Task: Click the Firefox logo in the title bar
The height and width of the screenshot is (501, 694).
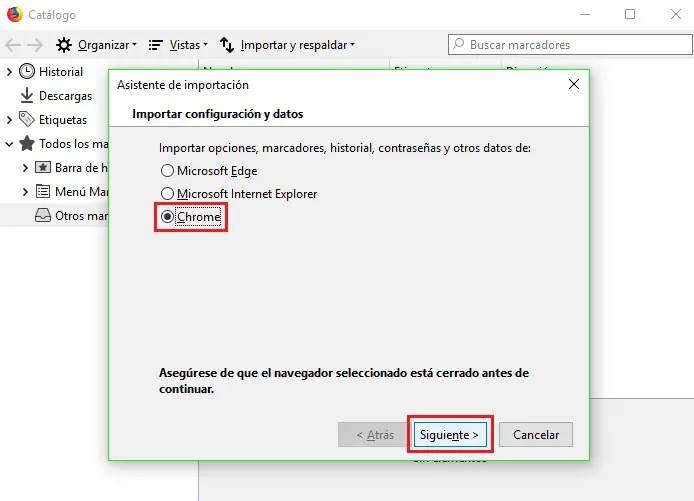Action: (15, 14)
